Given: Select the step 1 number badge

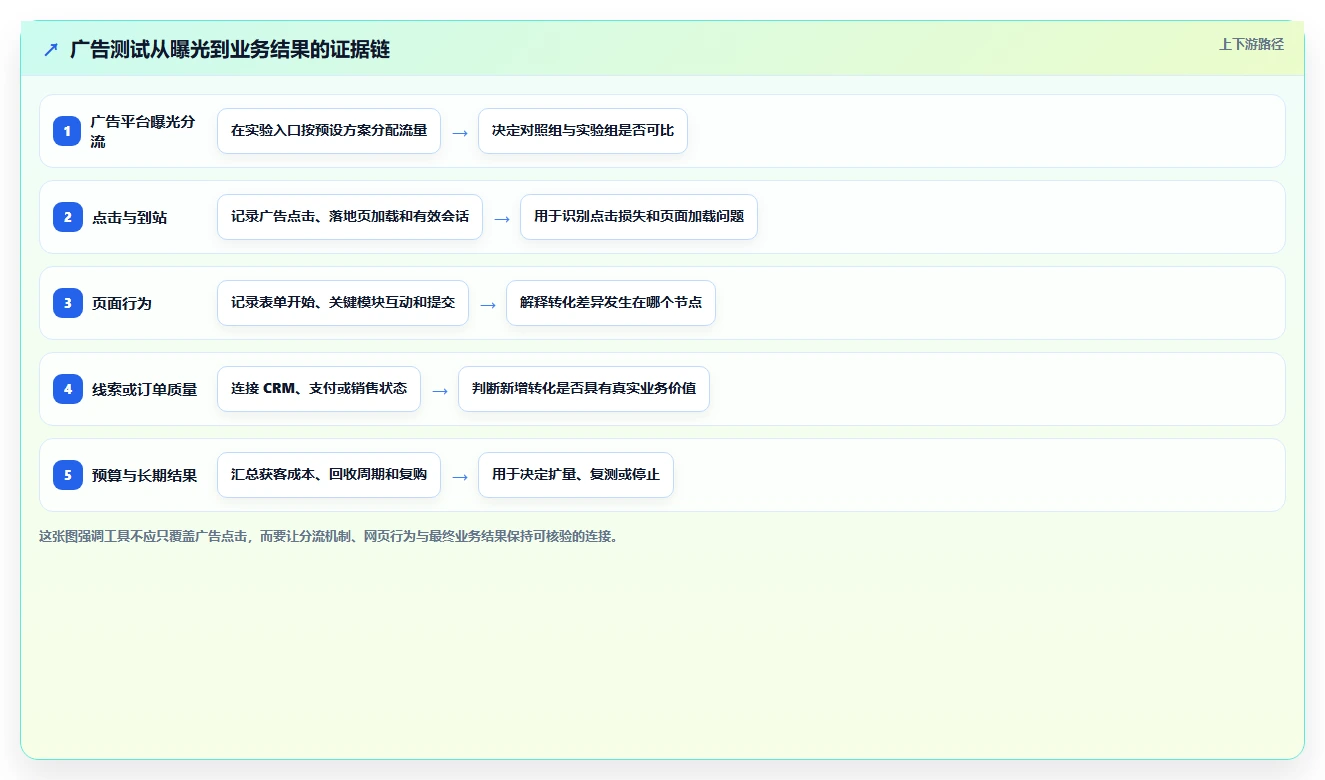Looking at the screenshot, I should 68,131.
